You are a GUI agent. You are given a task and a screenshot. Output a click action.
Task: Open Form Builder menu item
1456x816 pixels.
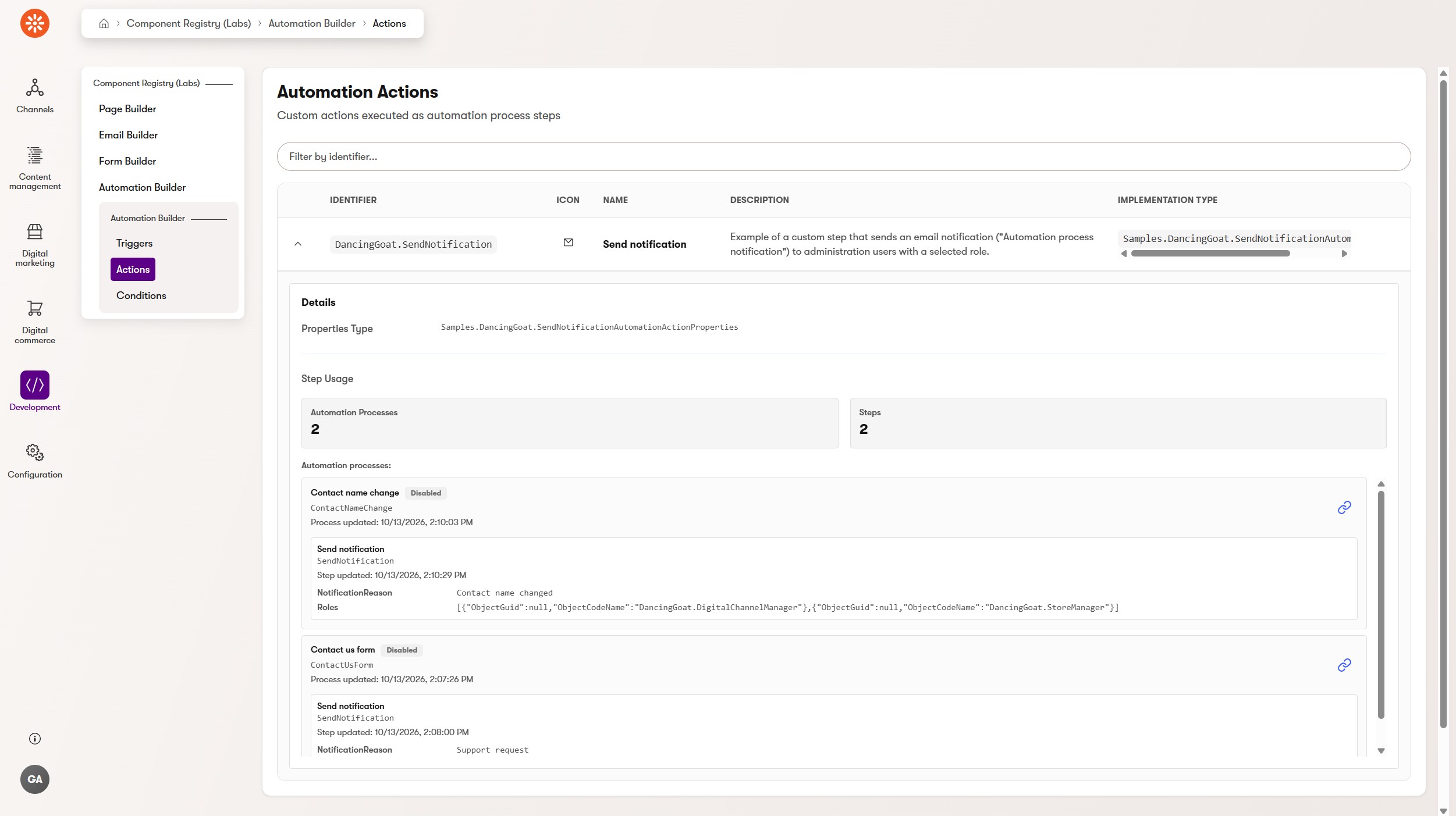coord(127,161)
